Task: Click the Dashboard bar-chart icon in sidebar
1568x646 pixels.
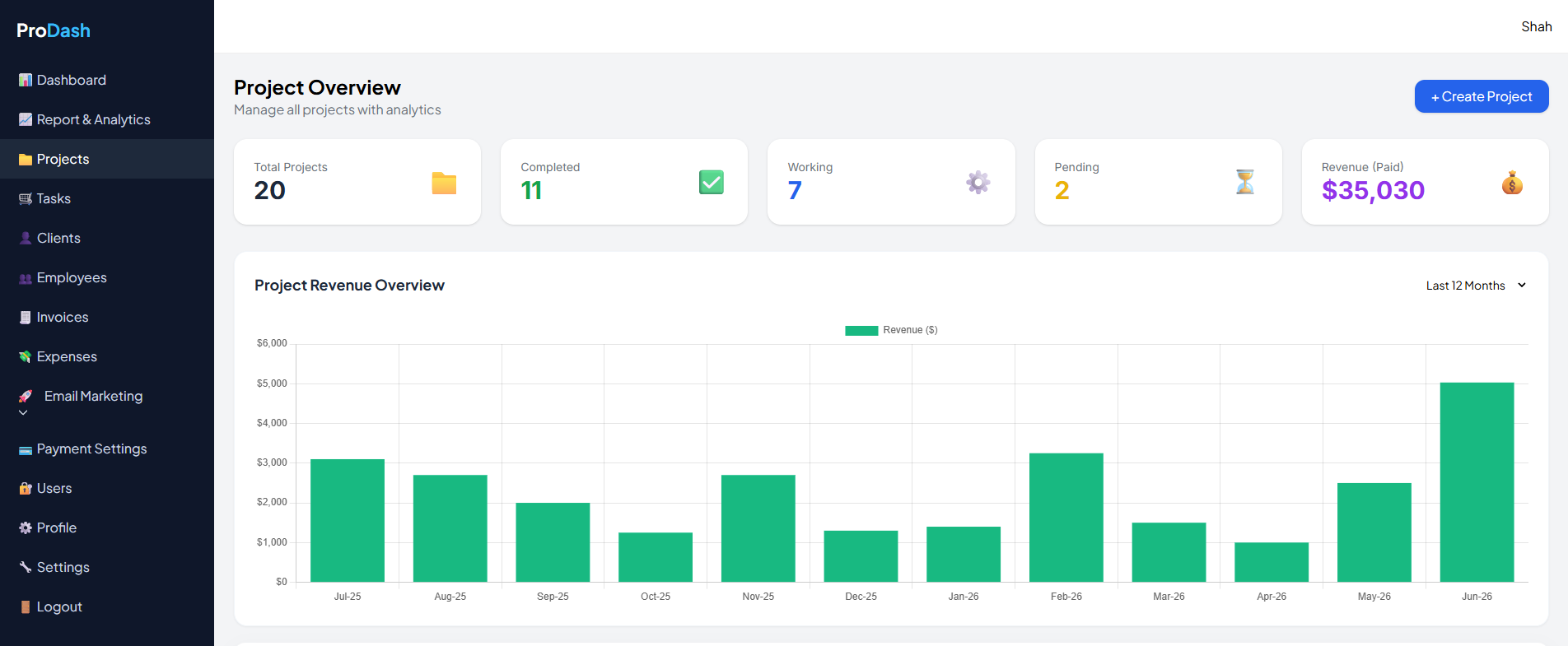Action: (x=26, y=80)
